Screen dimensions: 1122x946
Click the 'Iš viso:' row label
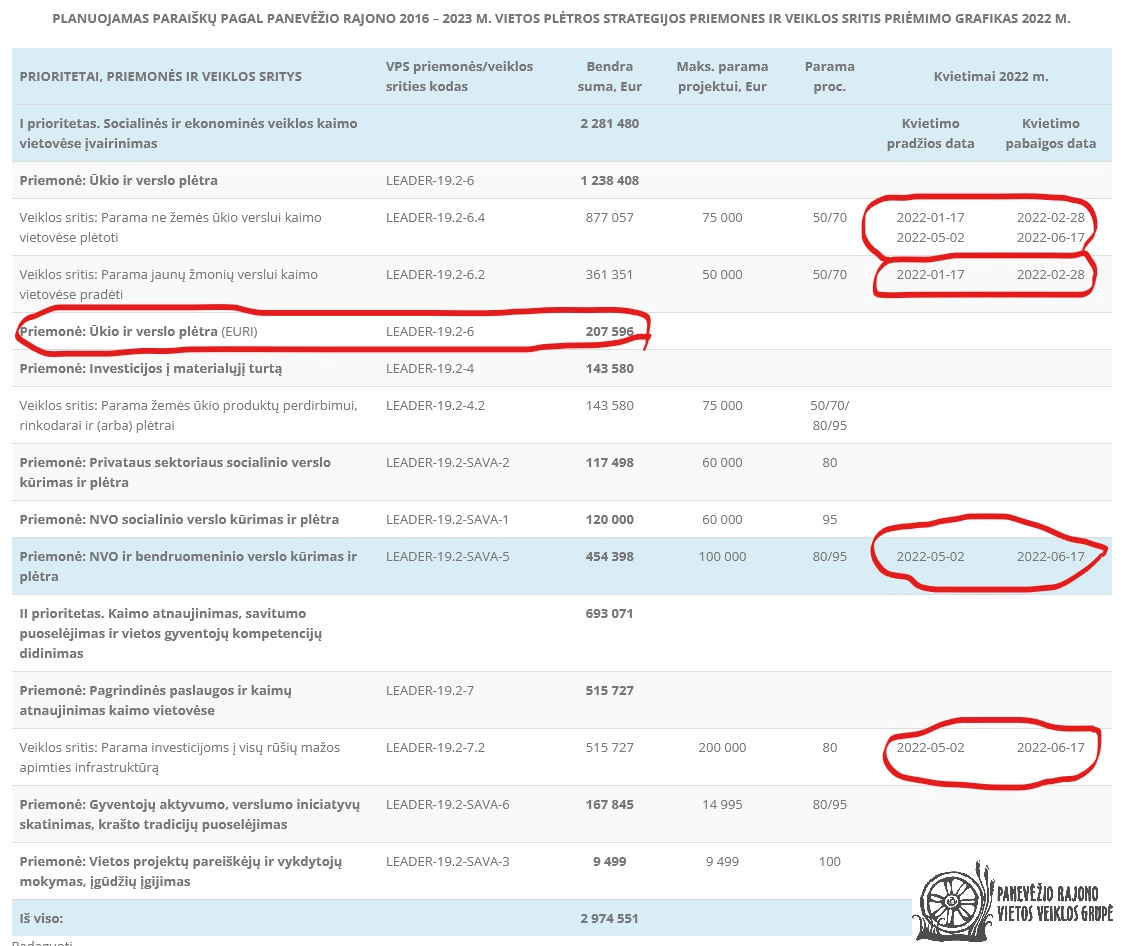tap(42, 917)
